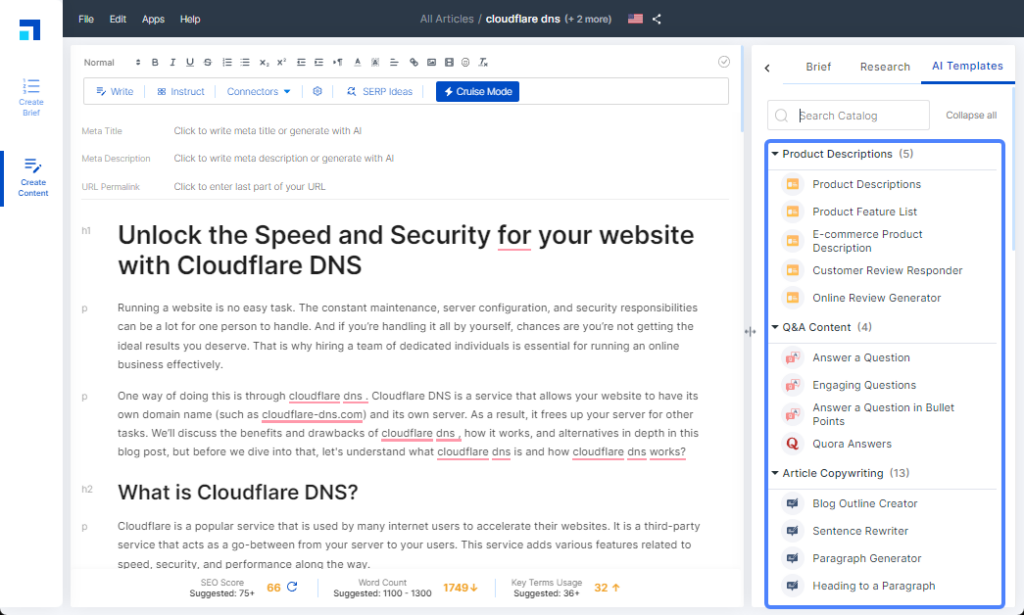Insert a hyperlink
The height and width of the screenshot is (615, 1024).
coord(413,63)
